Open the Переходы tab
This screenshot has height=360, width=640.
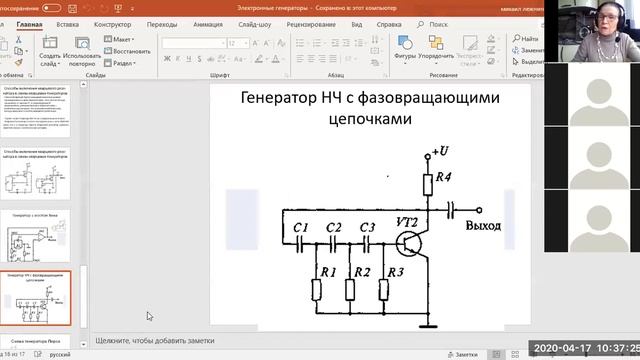tap(162, 24)
